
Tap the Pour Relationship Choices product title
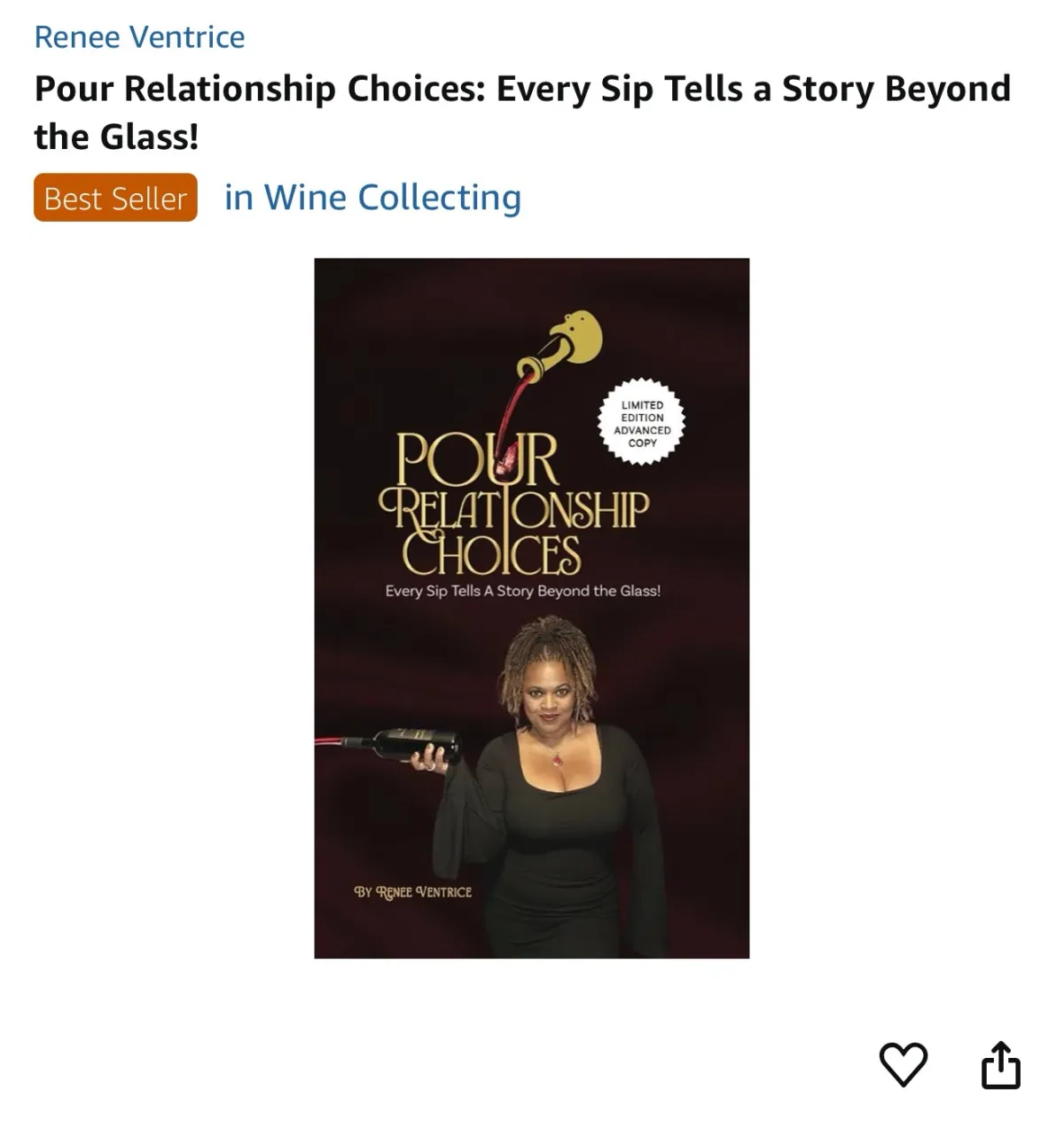click(522, 113)
